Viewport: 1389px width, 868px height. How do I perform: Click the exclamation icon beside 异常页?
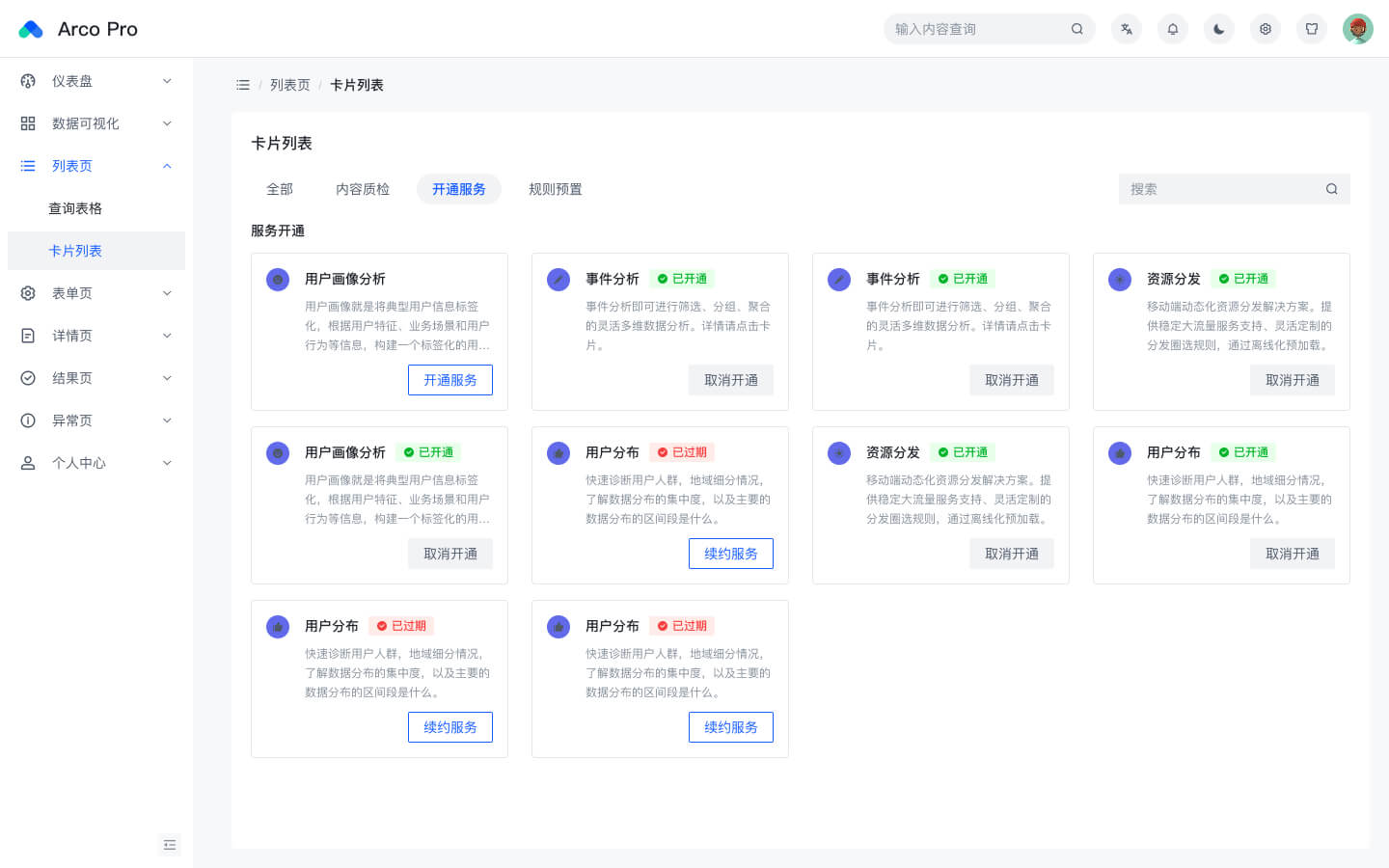pyautogui.click(x=28, y=420)
